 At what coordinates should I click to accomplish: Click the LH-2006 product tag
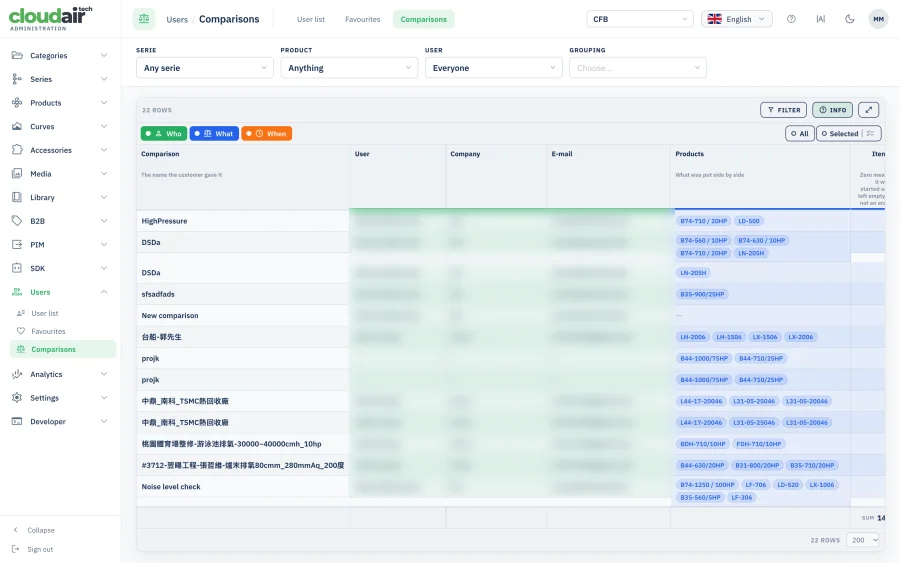coord(693,337)
